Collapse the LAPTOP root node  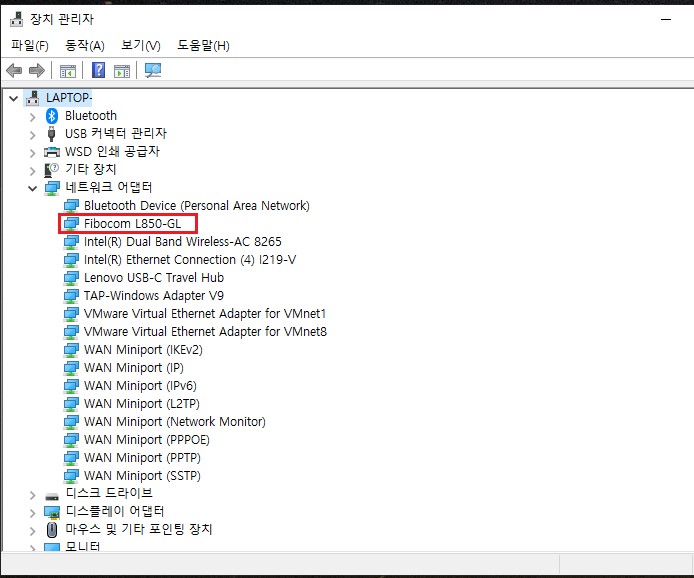coord(14,98)
